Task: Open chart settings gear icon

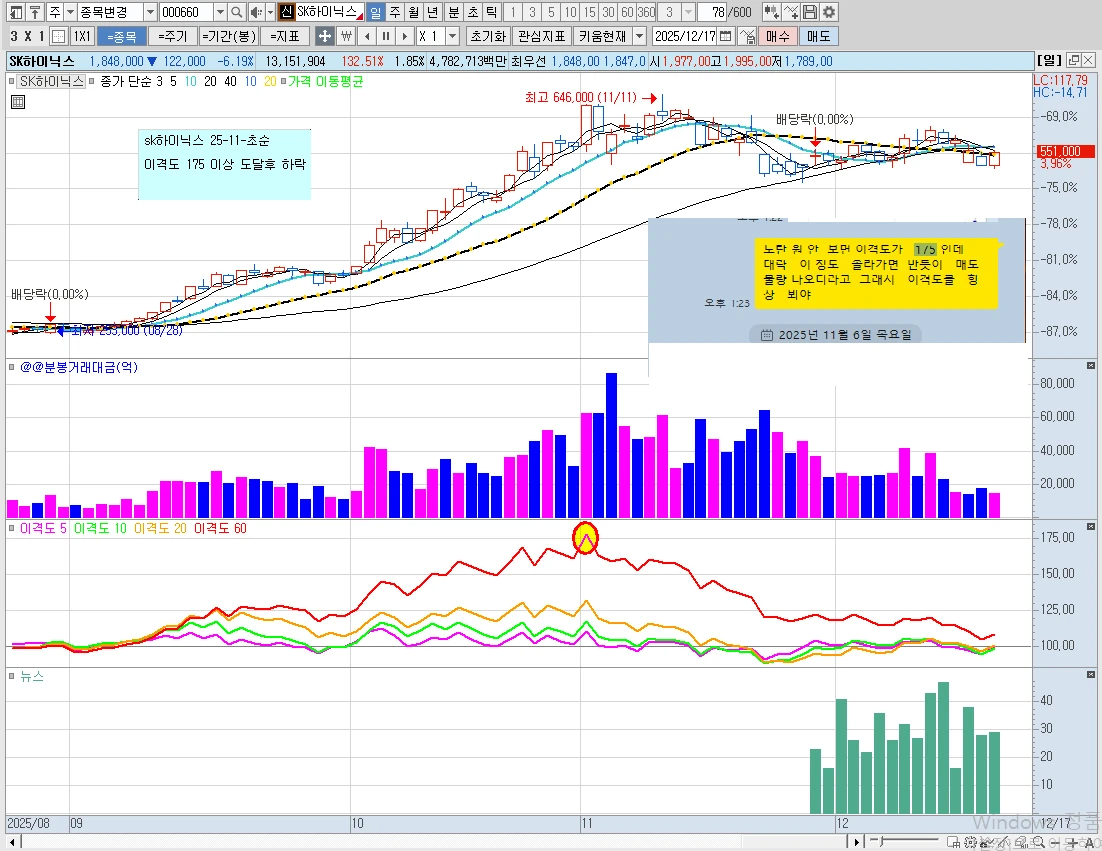Action: coord(829,12)
